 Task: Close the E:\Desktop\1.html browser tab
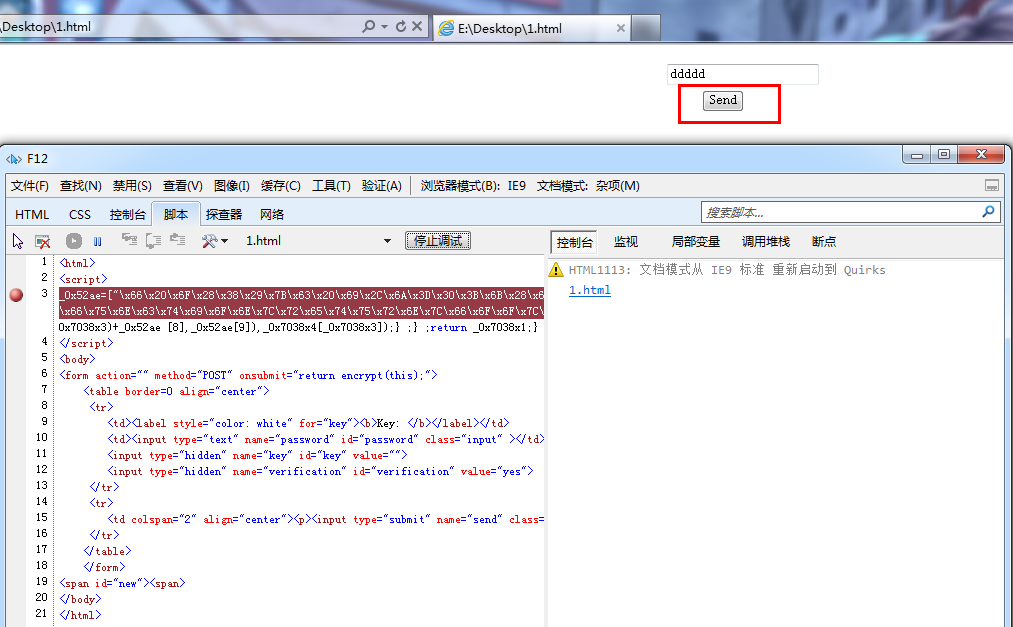tap(620, 28)
